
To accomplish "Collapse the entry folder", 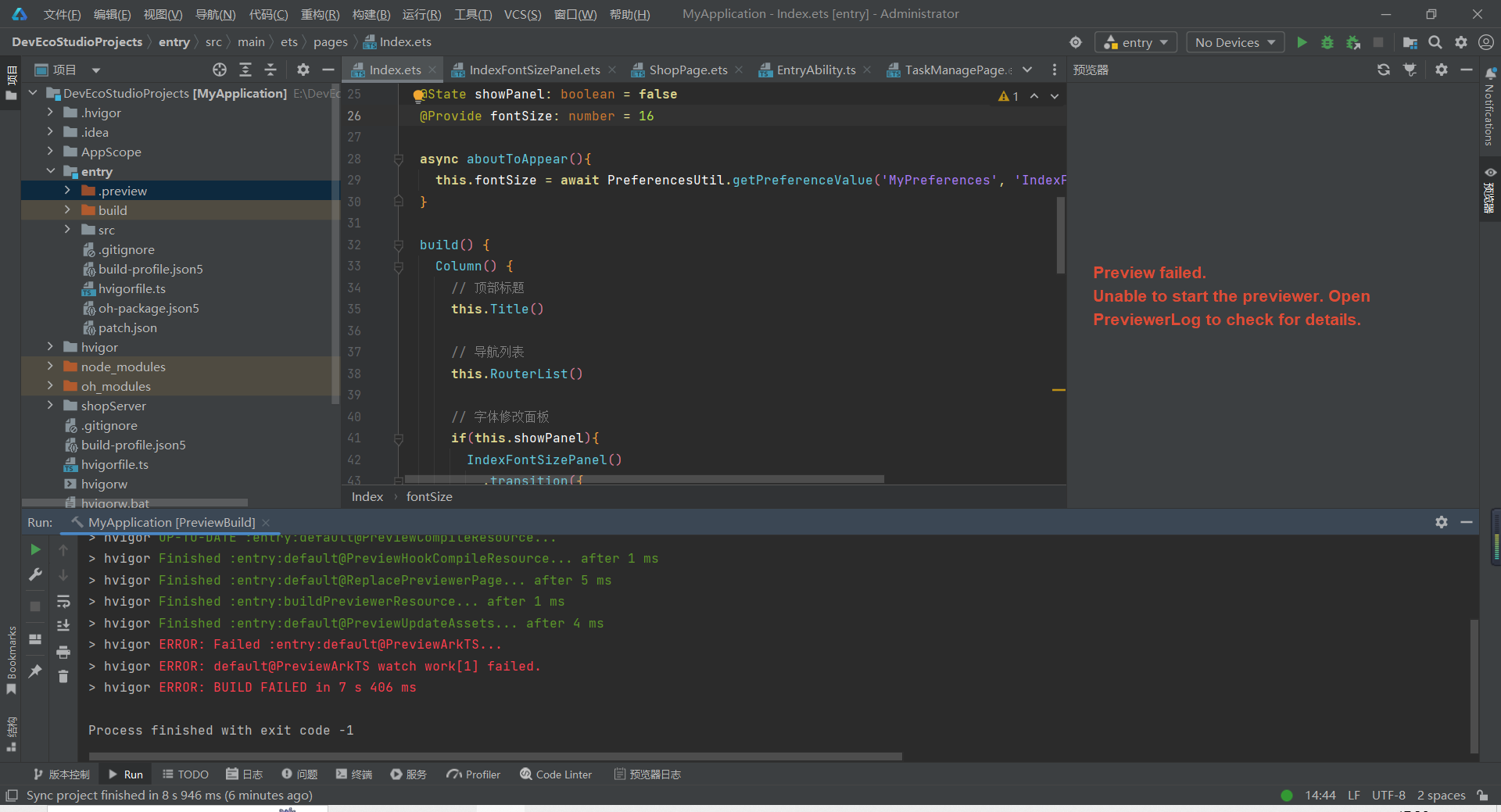I will [x=50, y=171].
